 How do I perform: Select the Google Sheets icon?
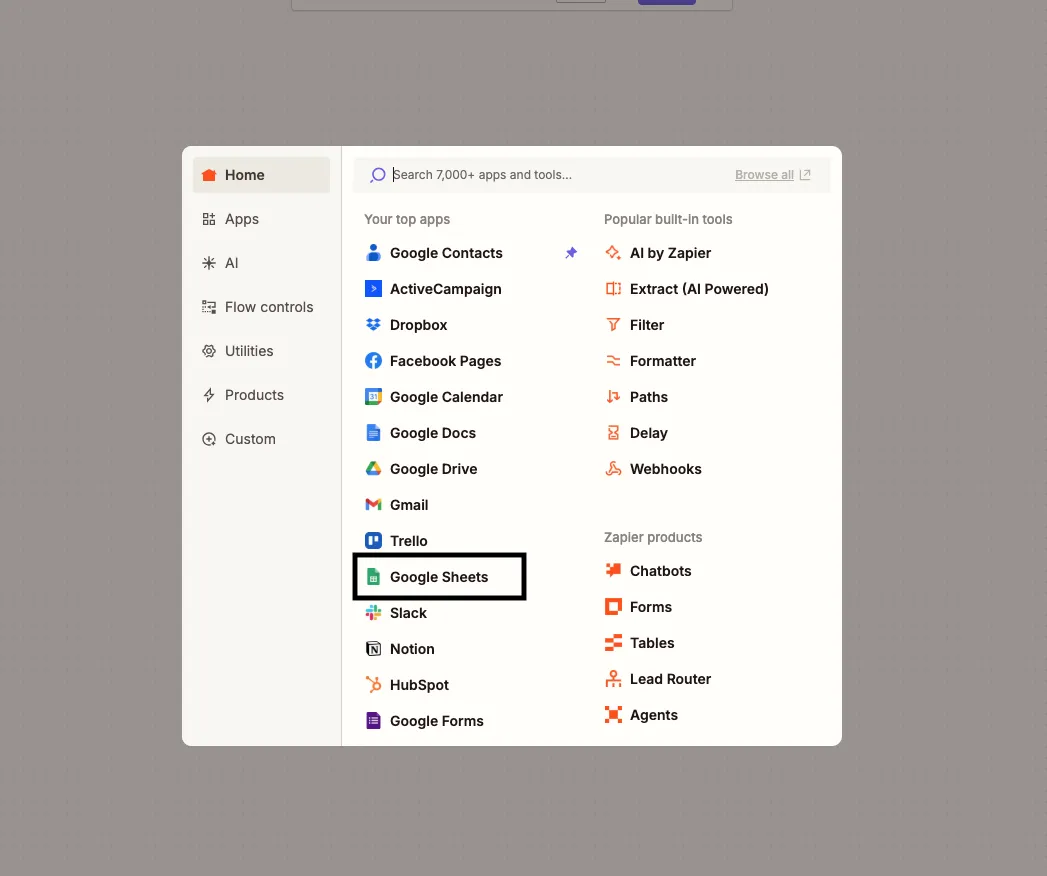tap(373, 577)
